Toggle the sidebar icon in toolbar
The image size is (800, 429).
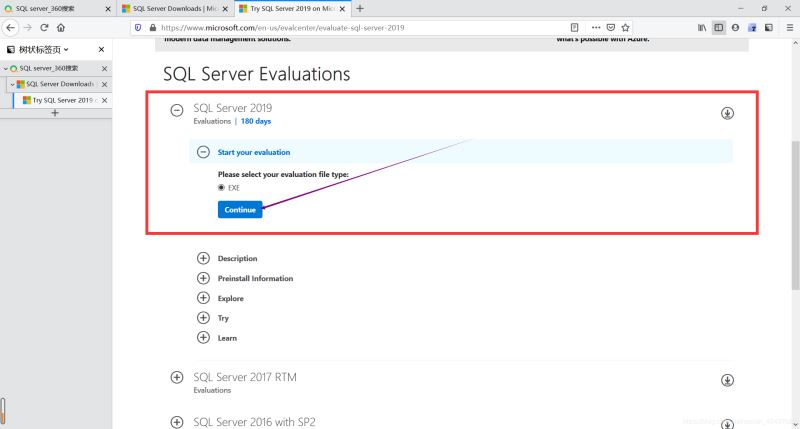tap(718, 28)
